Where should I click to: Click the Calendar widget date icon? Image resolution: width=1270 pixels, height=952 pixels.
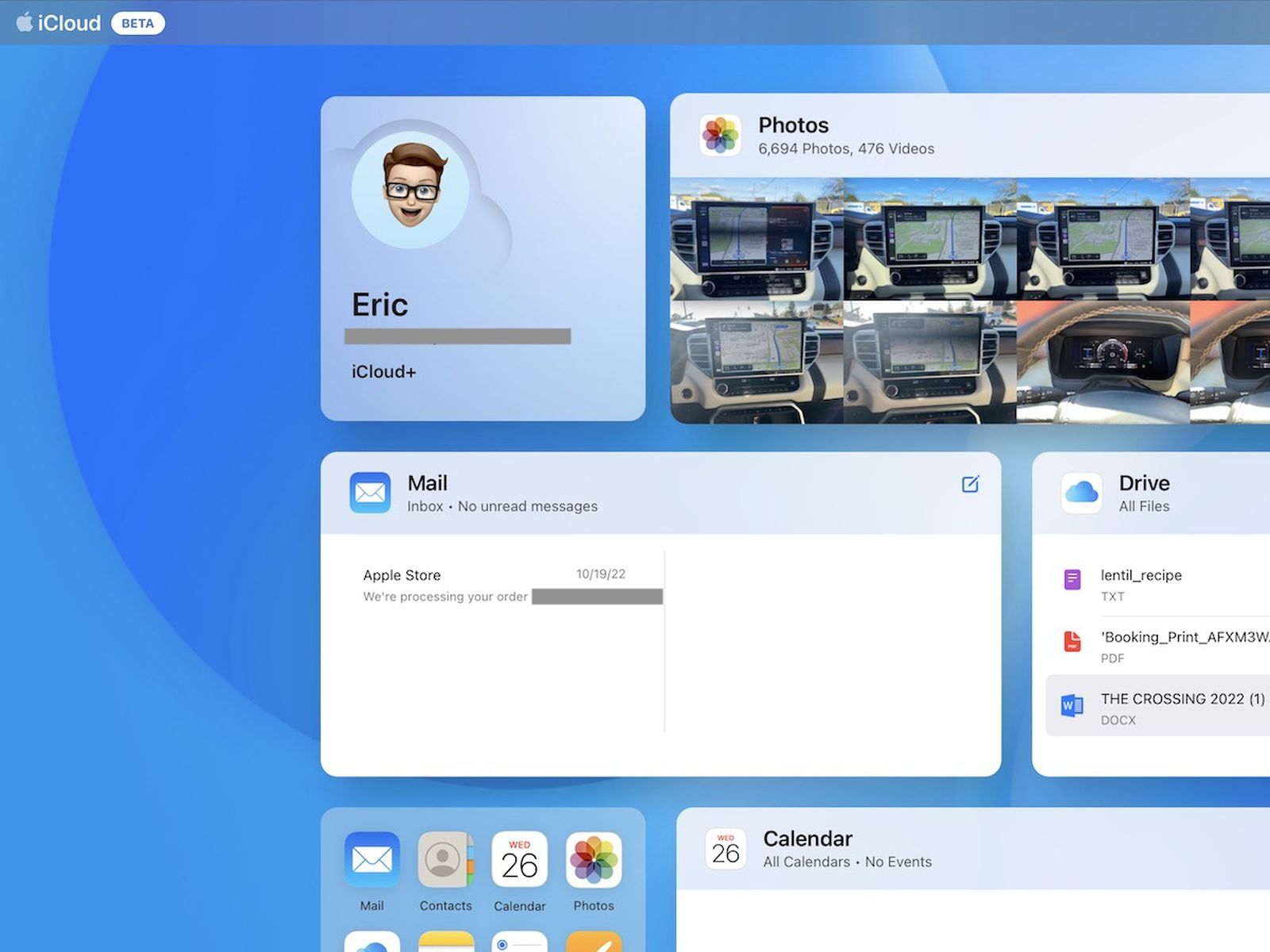[725, 849]
